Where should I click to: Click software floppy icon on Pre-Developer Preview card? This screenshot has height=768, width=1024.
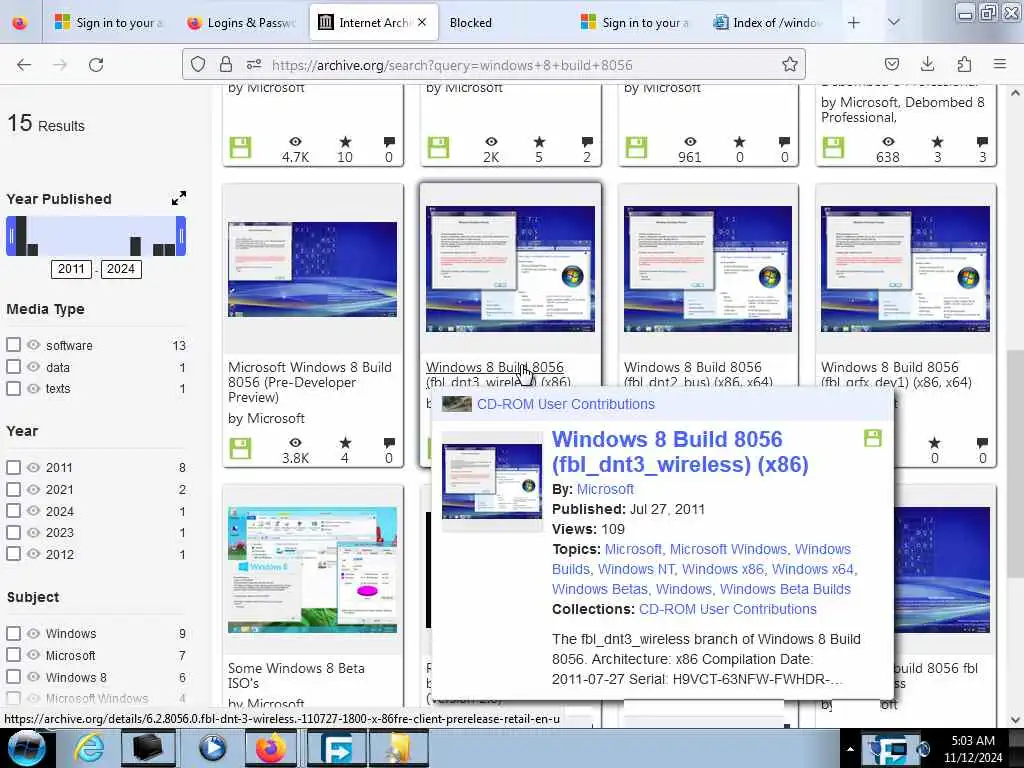coord(240,449)
